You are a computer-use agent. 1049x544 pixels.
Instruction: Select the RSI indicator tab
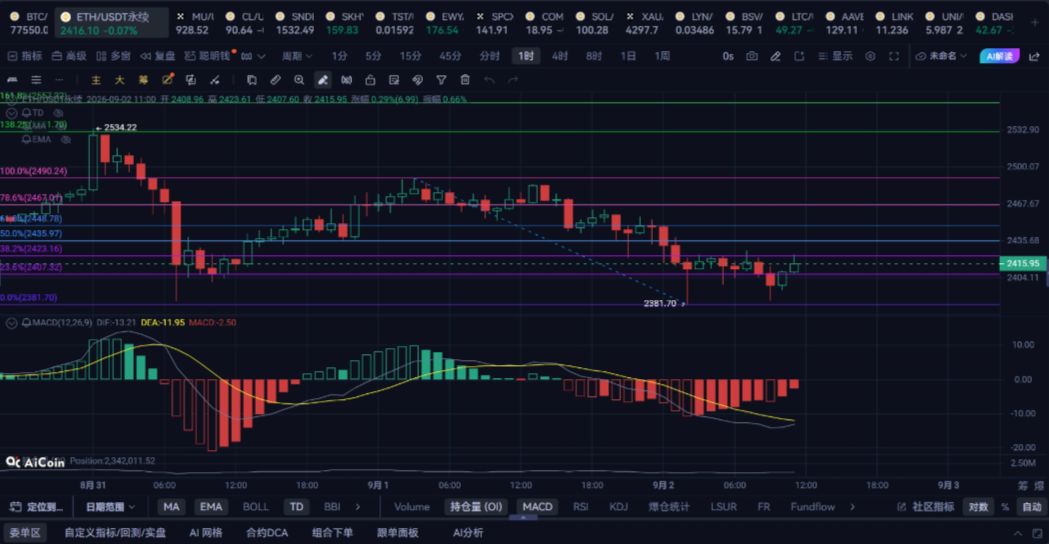(x=581, y=507)
